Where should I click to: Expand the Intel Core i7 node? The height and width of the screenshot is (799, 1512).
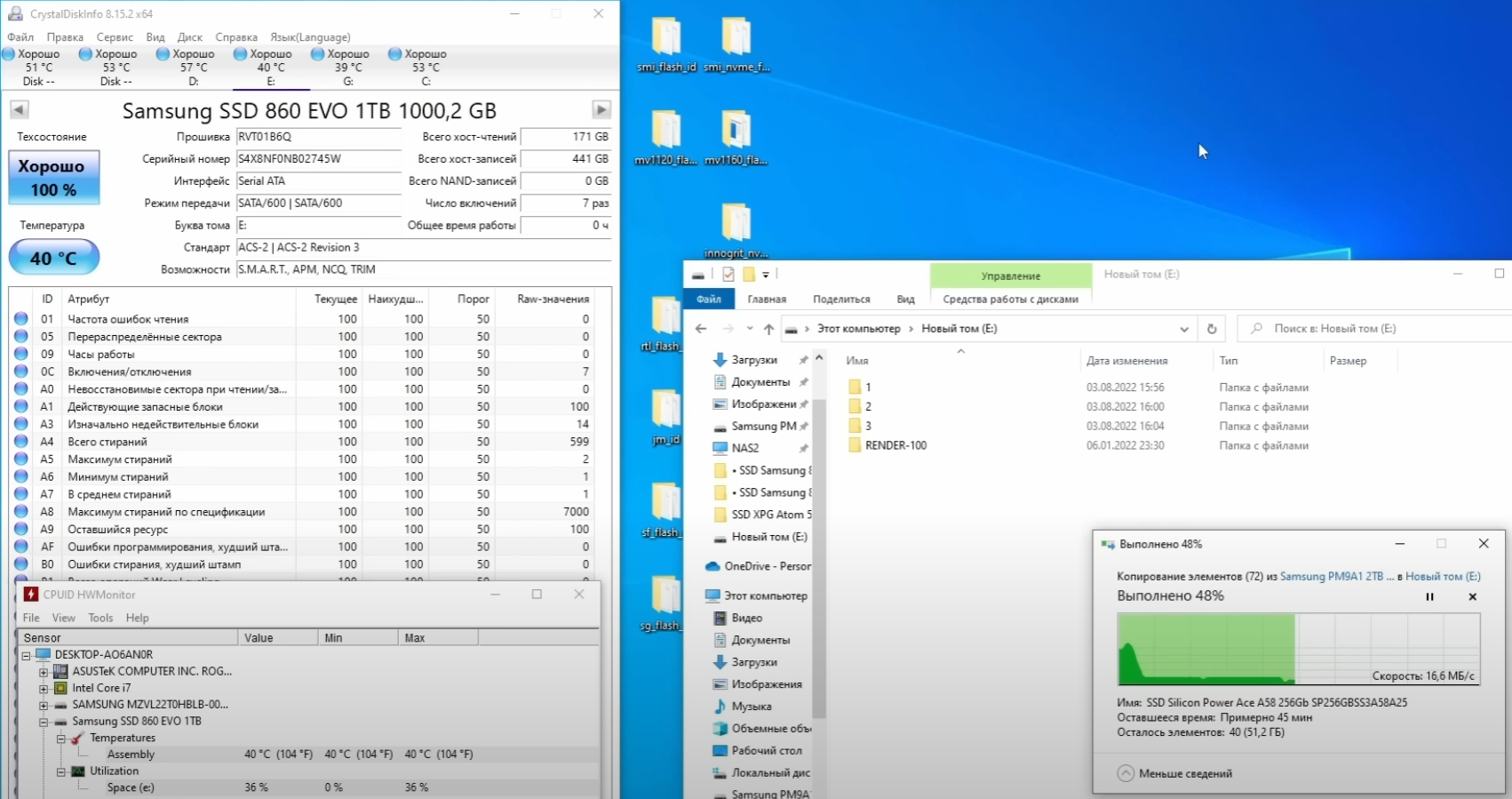[x=44, y=688]
